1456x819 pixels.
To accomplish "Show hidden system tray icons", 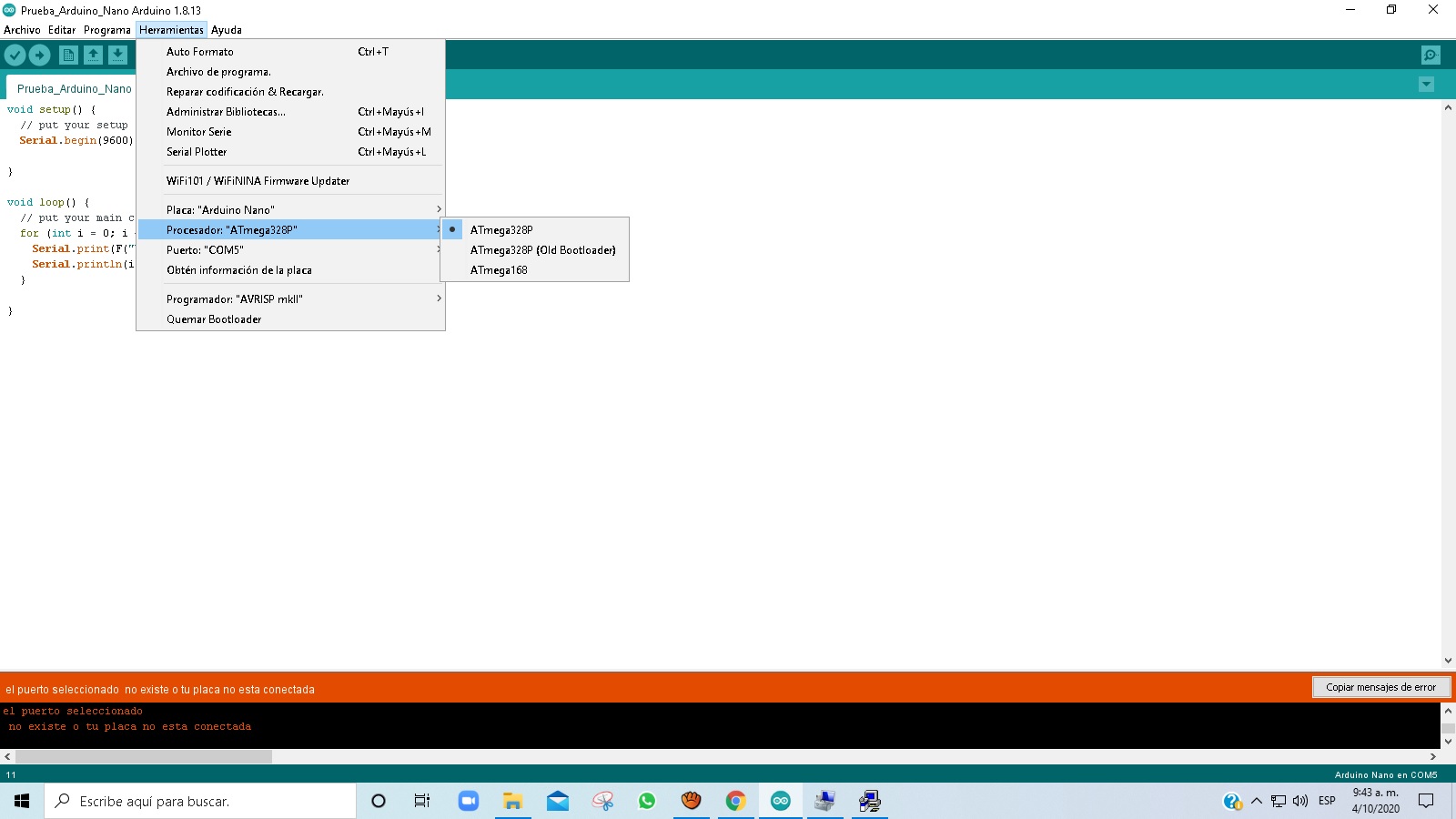I will [1257, 801].
